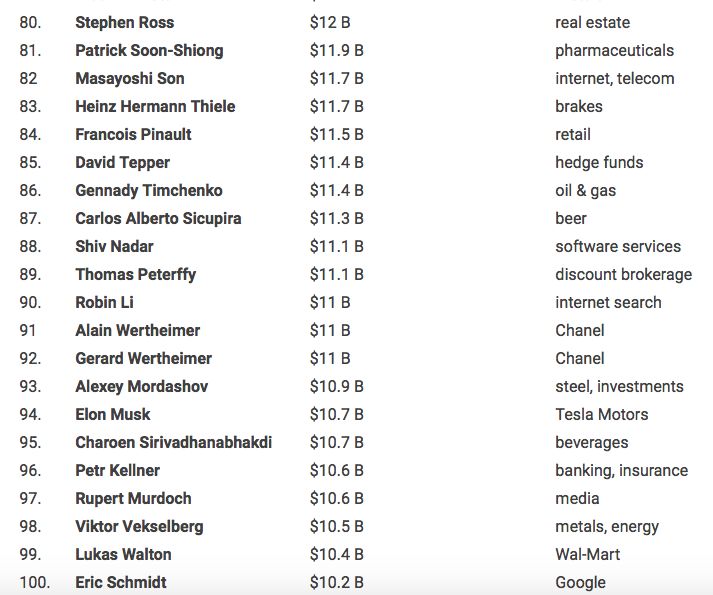This screenshot has width=713, height=595.
Task: Click Francois Pinault's name
Action: [x=133, y=134]
